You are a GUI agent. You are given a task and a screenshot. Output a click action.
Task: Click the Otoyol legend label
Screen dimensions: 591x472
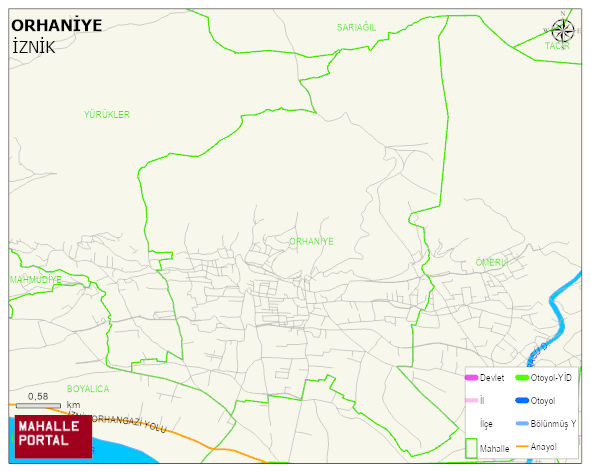pyautogui.click(x=543, y=401)
